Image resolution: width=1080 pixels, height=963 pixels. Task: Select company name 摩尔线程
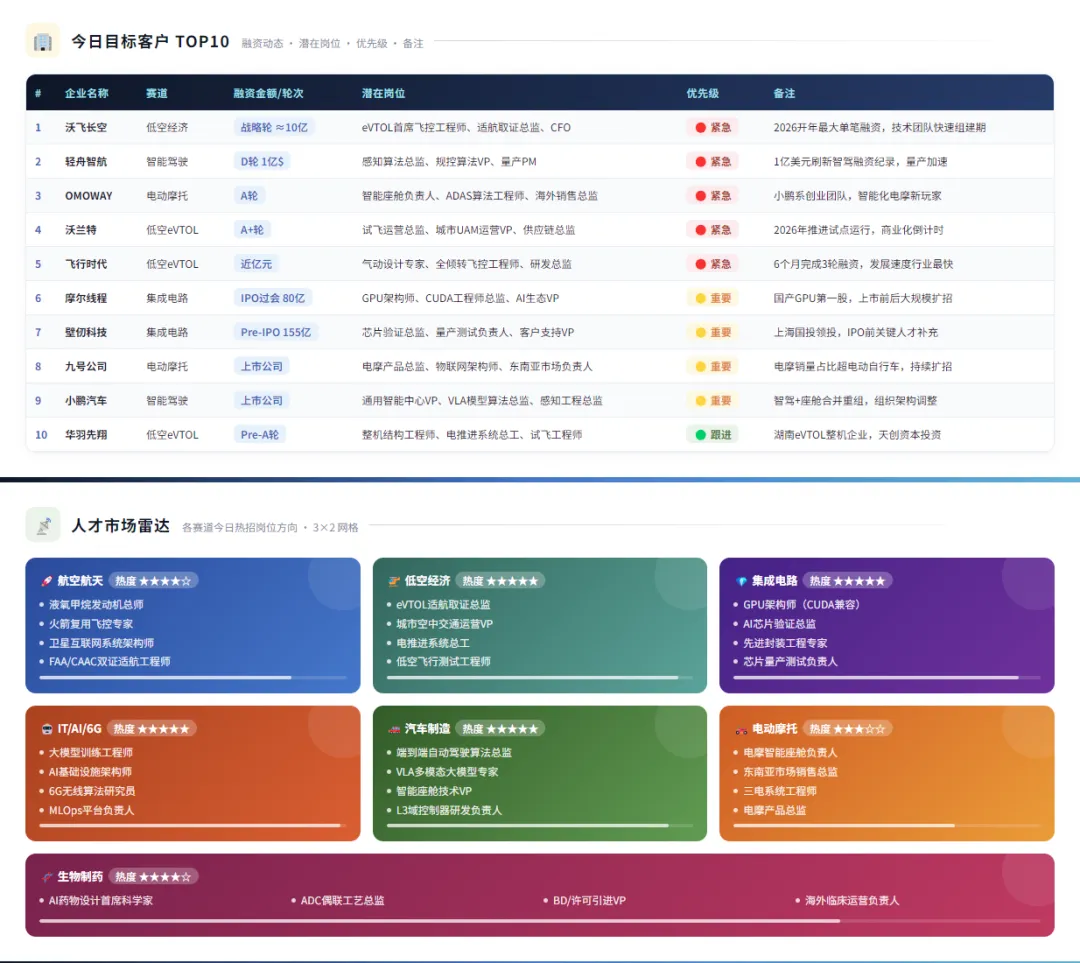[x=86, y=298]
